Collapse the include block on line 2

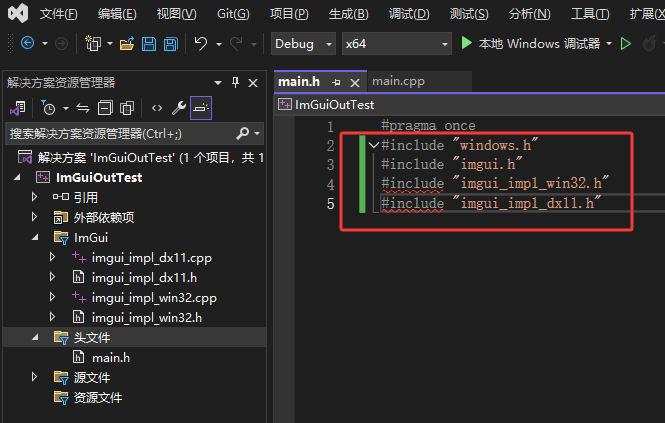[x=374, y=145]
